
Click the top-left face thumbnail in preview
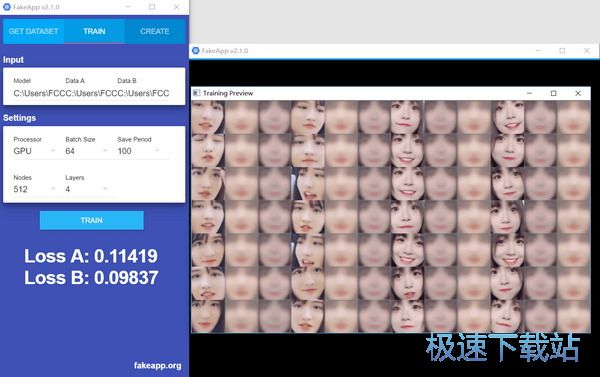208,117
